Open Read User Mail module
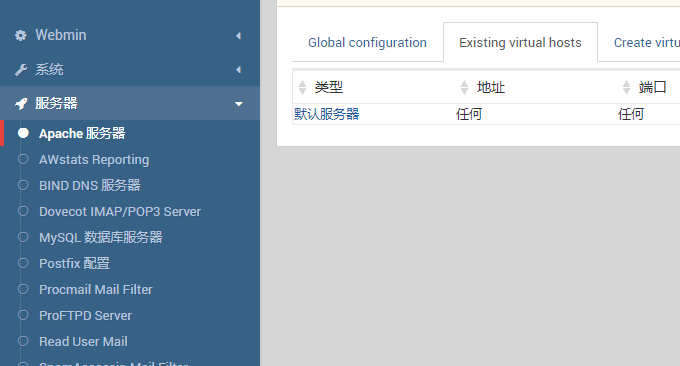The image size is (680, 366). (83, 342)
